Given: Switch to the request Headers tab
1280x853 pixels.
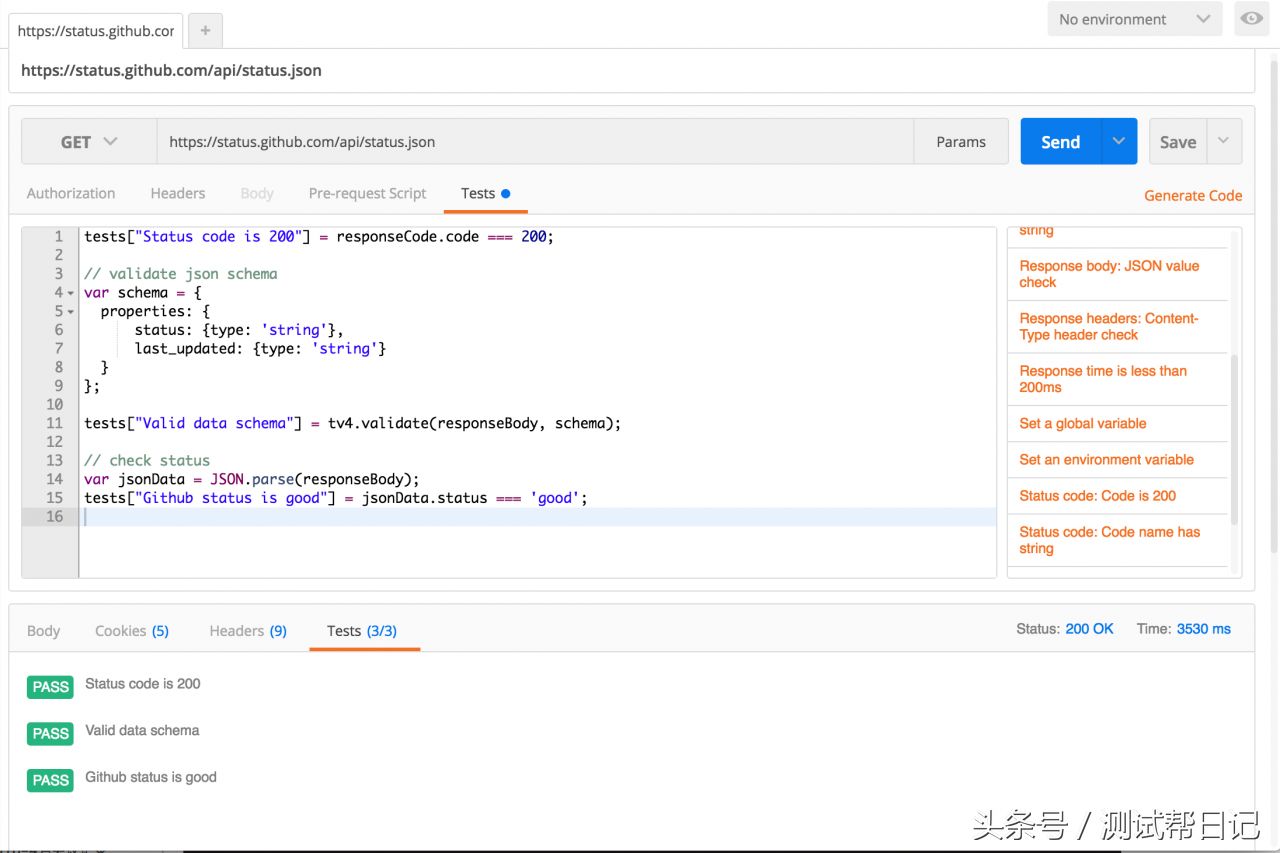Looking at the screenshot, I should pos(178,193).
